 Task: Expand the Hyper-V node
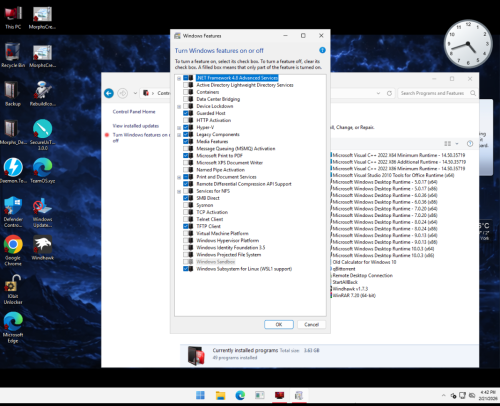(179, 128)
